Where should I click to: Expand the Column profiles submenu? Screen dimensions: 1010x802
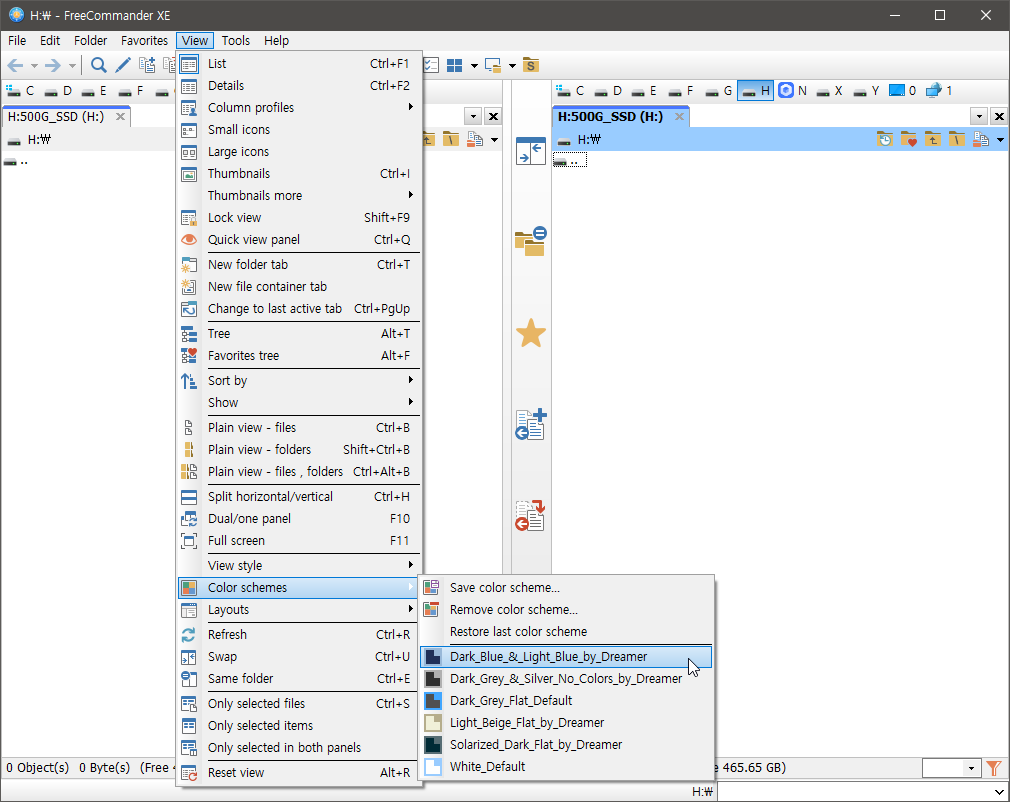[300, 108]
